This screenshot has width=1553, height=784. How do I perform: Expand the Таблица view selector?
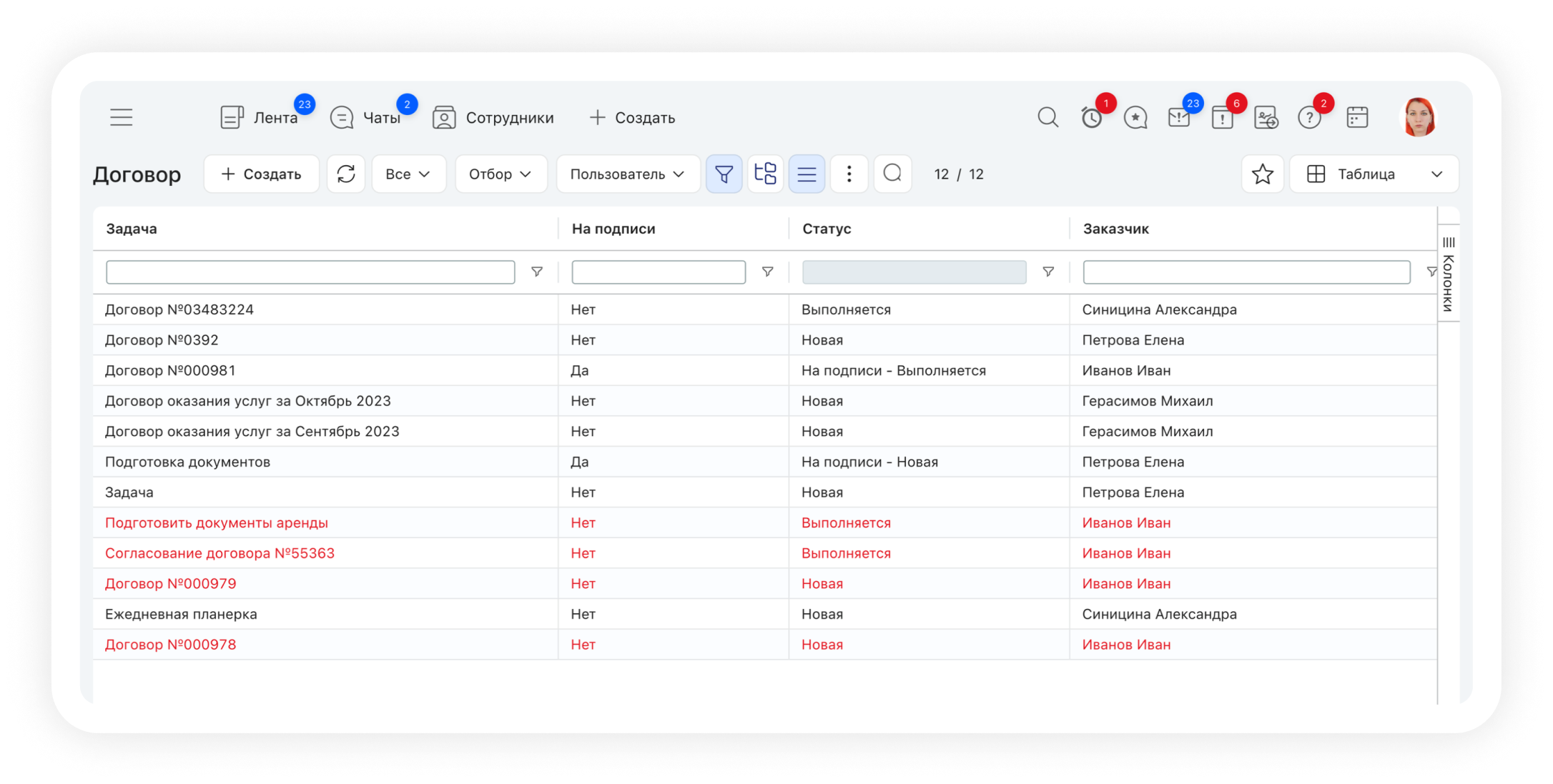tap(1374, 174)
